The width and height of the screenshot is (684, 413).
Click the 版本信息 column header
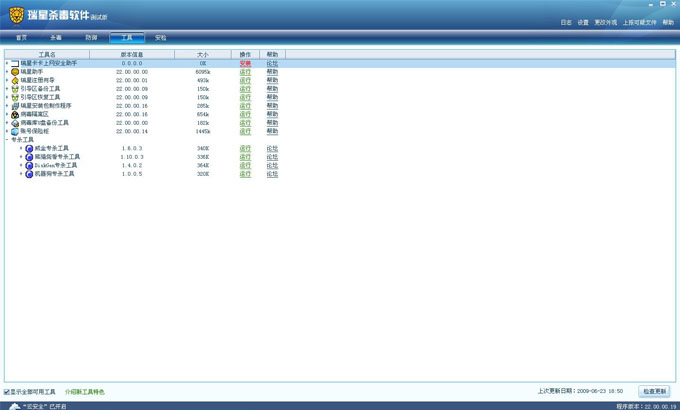tap(132, 55)
